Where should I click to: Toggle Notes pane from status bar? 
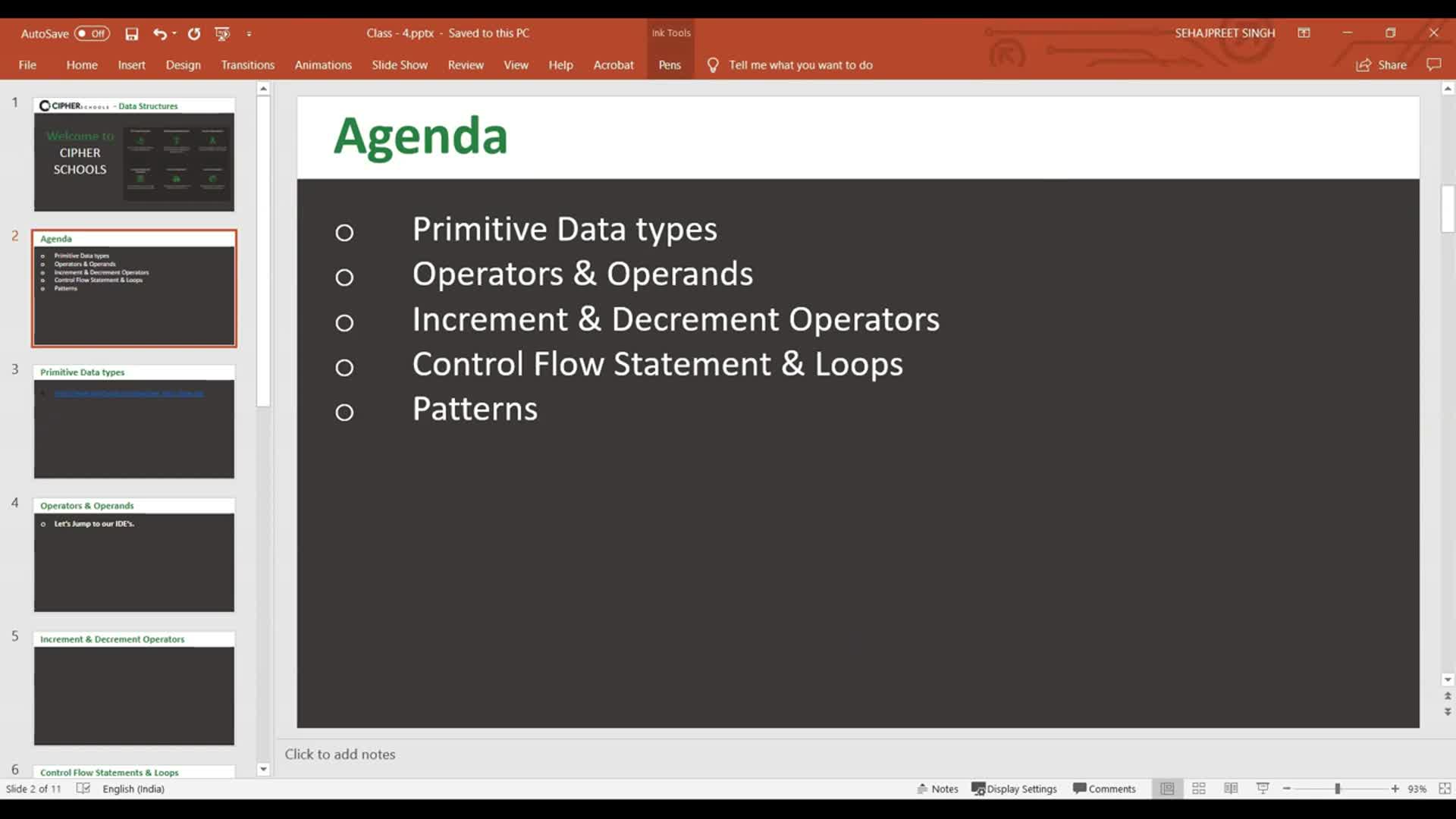click(x=937, y=789)
